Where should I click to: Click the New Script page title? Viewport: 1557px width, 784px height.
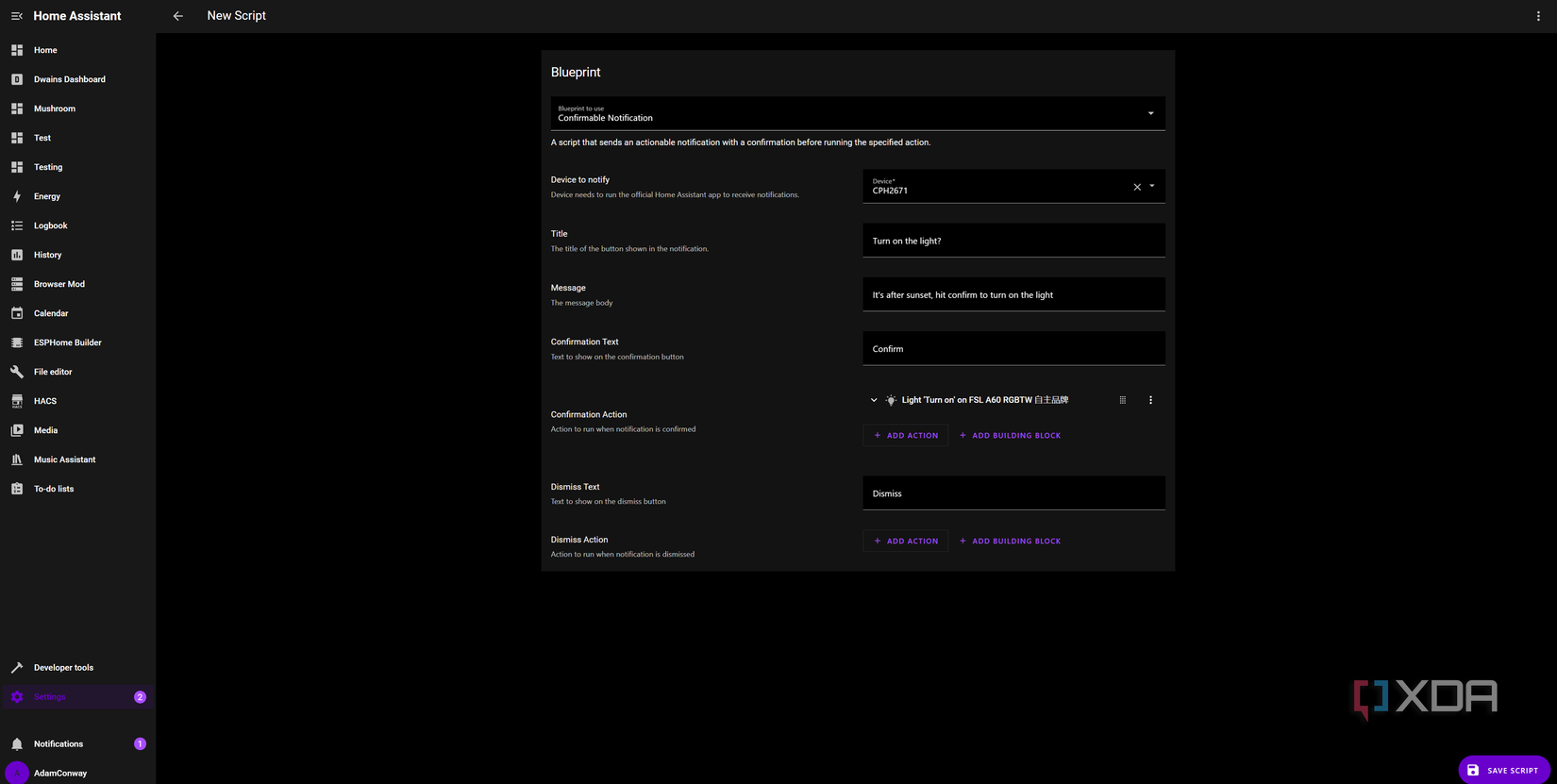(237, 16)
